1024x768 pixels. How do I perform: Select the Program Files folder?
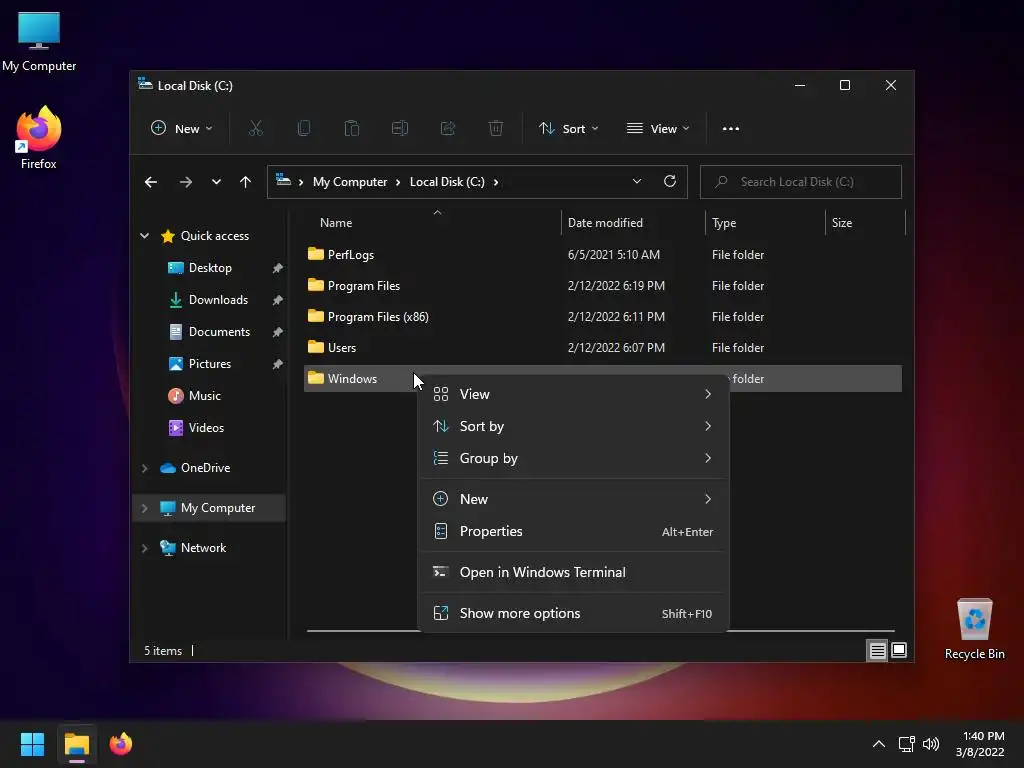click(603, 285)
